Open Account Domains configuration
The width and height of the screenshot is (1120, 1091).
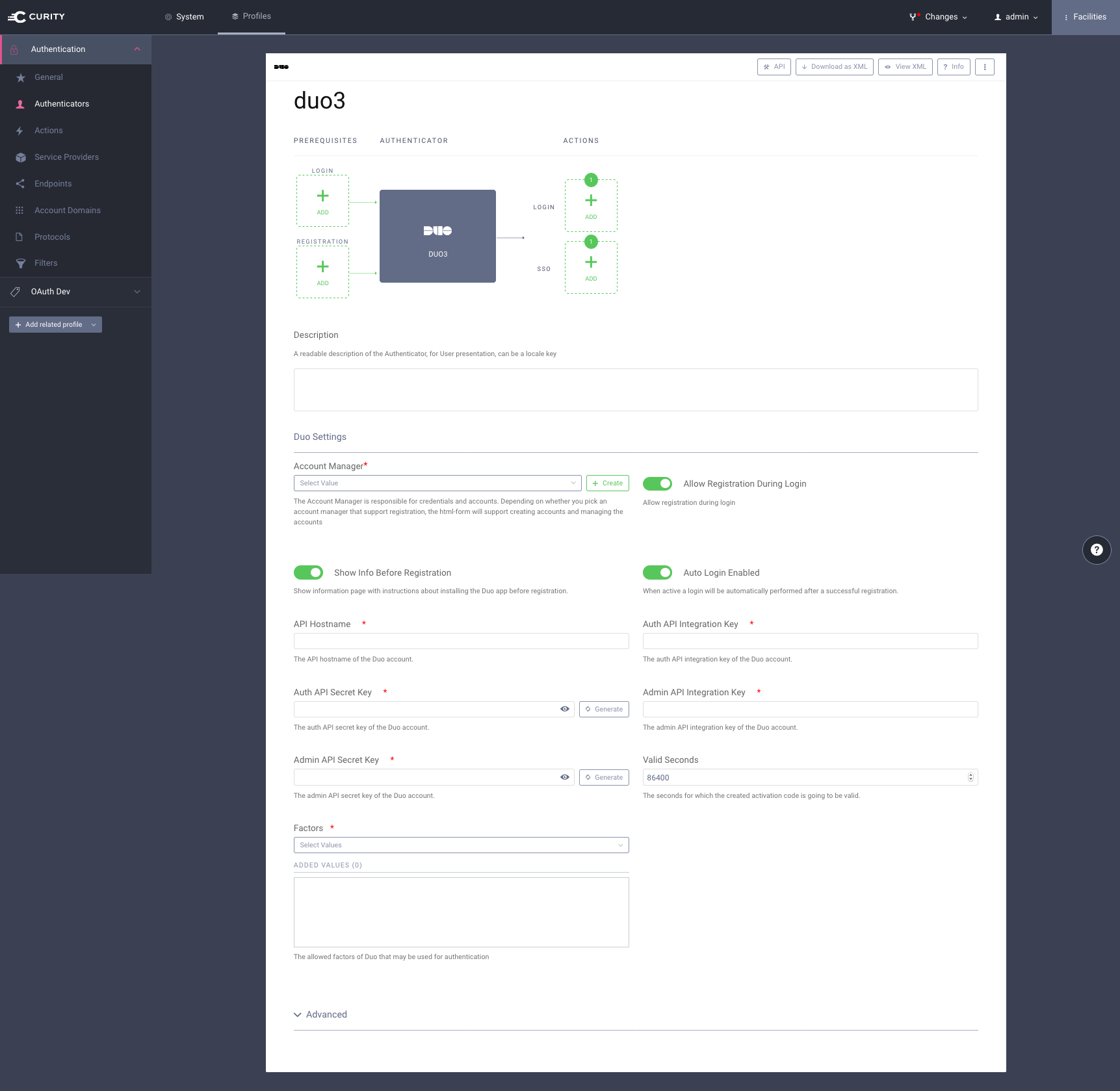click(x=68, y=210)
